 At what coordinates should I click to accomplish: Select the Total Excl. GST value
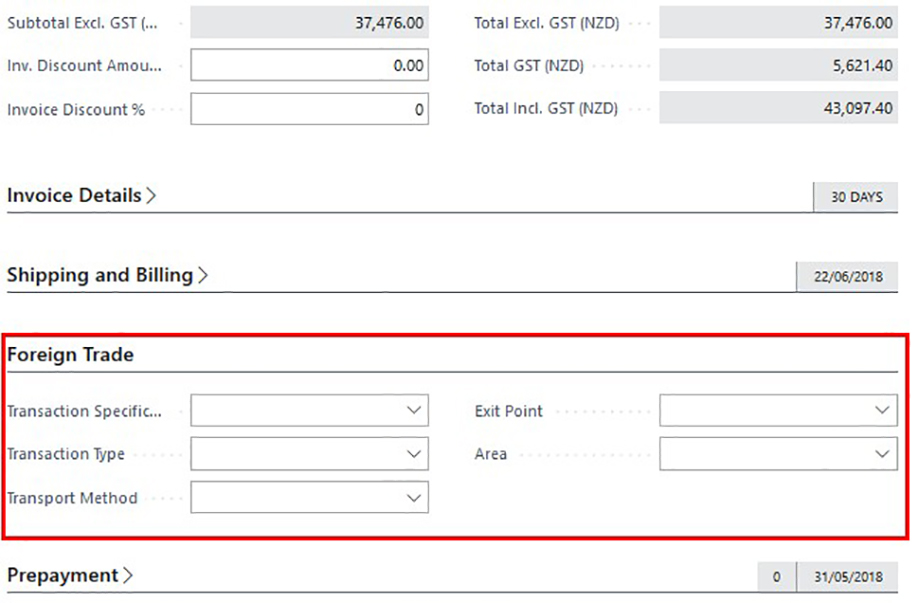click(778, 22)
